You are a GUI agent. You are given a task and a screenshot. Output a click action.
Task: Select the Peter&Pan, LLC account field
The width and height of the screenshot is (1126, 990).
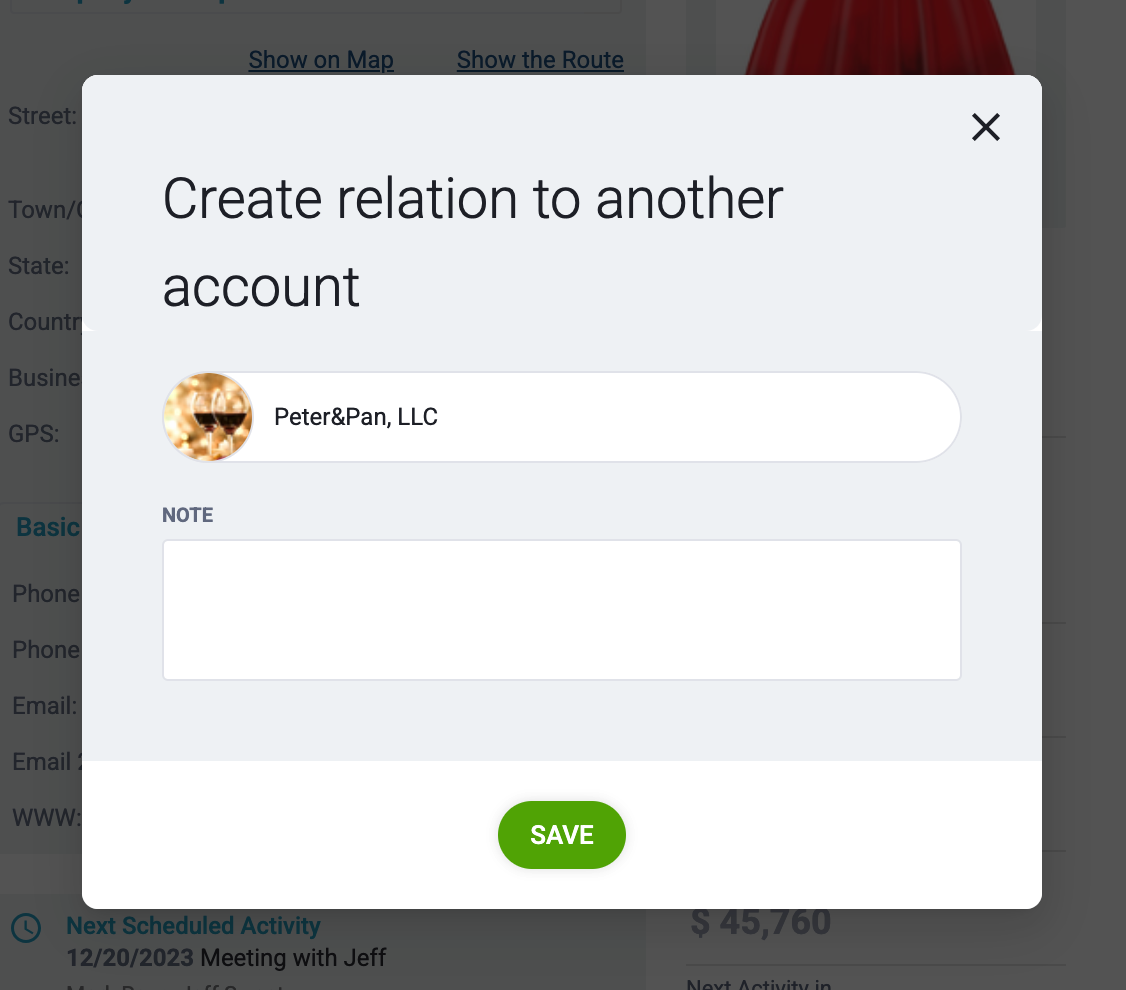pos(562,416)
